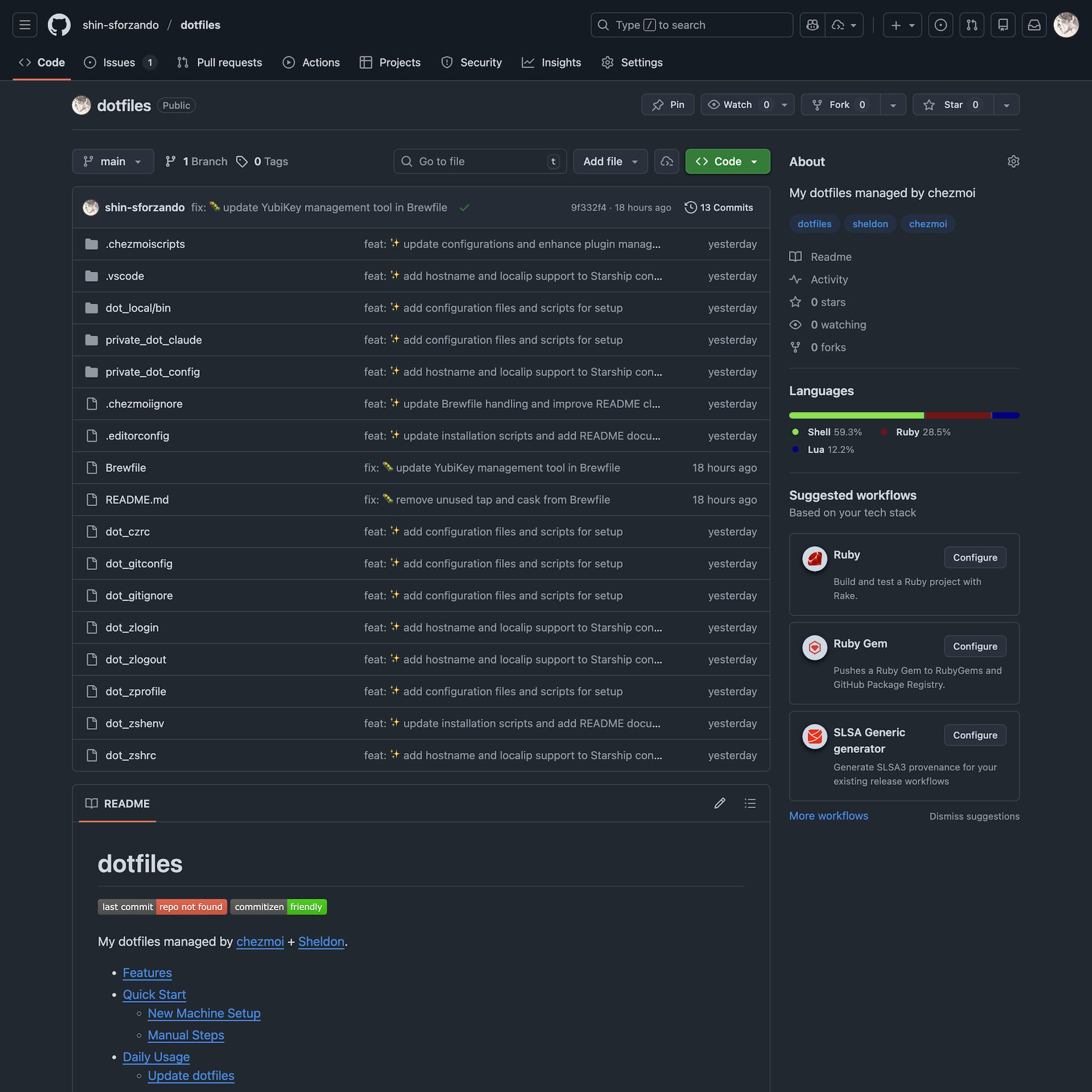Open the Copilot chat icon
This screenshot has height=1092, width=1092.
[x=812, y=25]
